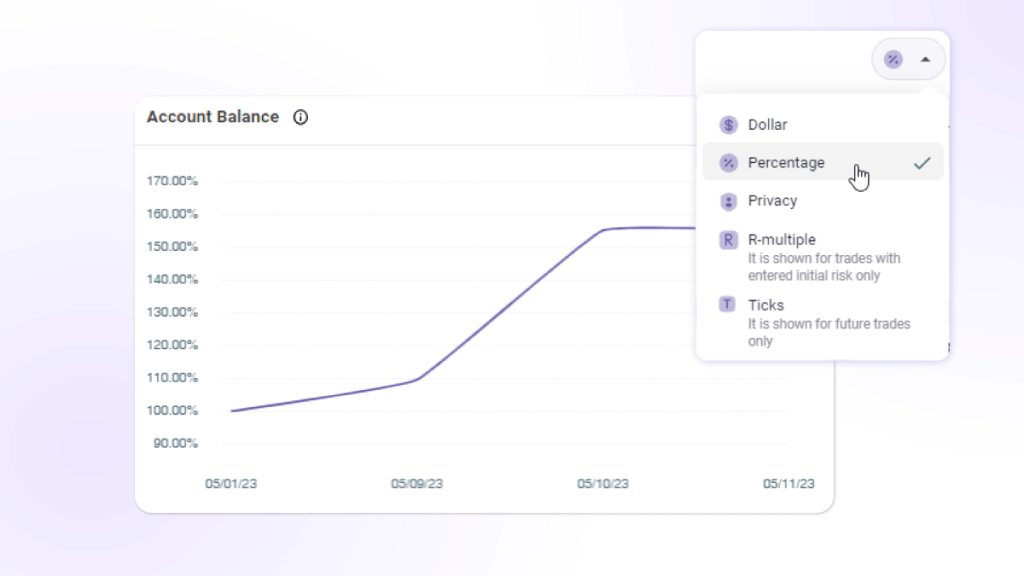Click the 05/09/23 date axis label
The image size is (1024, 576).
[x=417, y=484]
